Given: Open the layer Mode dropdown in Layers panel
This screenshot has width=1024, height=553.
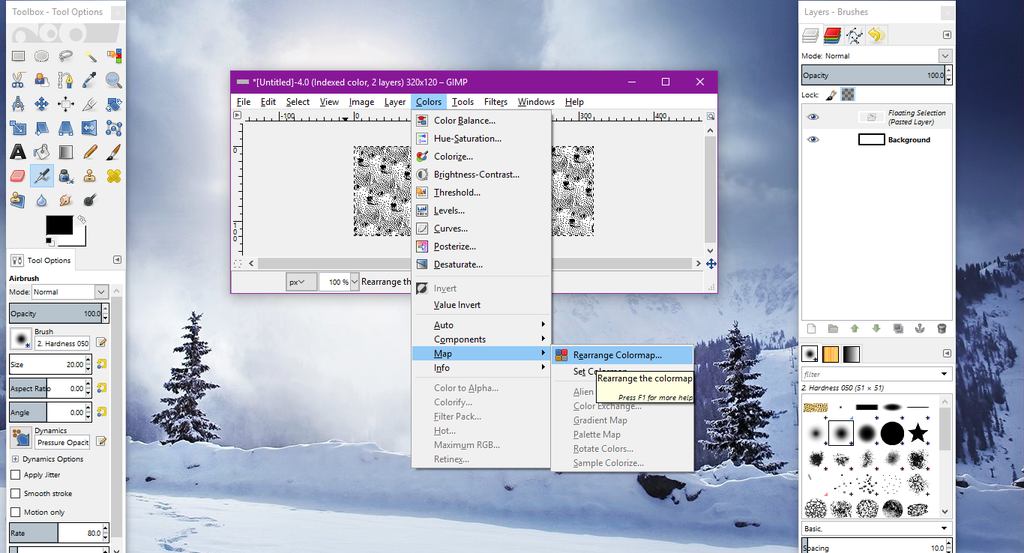Looking at the screenshot, I should pos(945,56).
